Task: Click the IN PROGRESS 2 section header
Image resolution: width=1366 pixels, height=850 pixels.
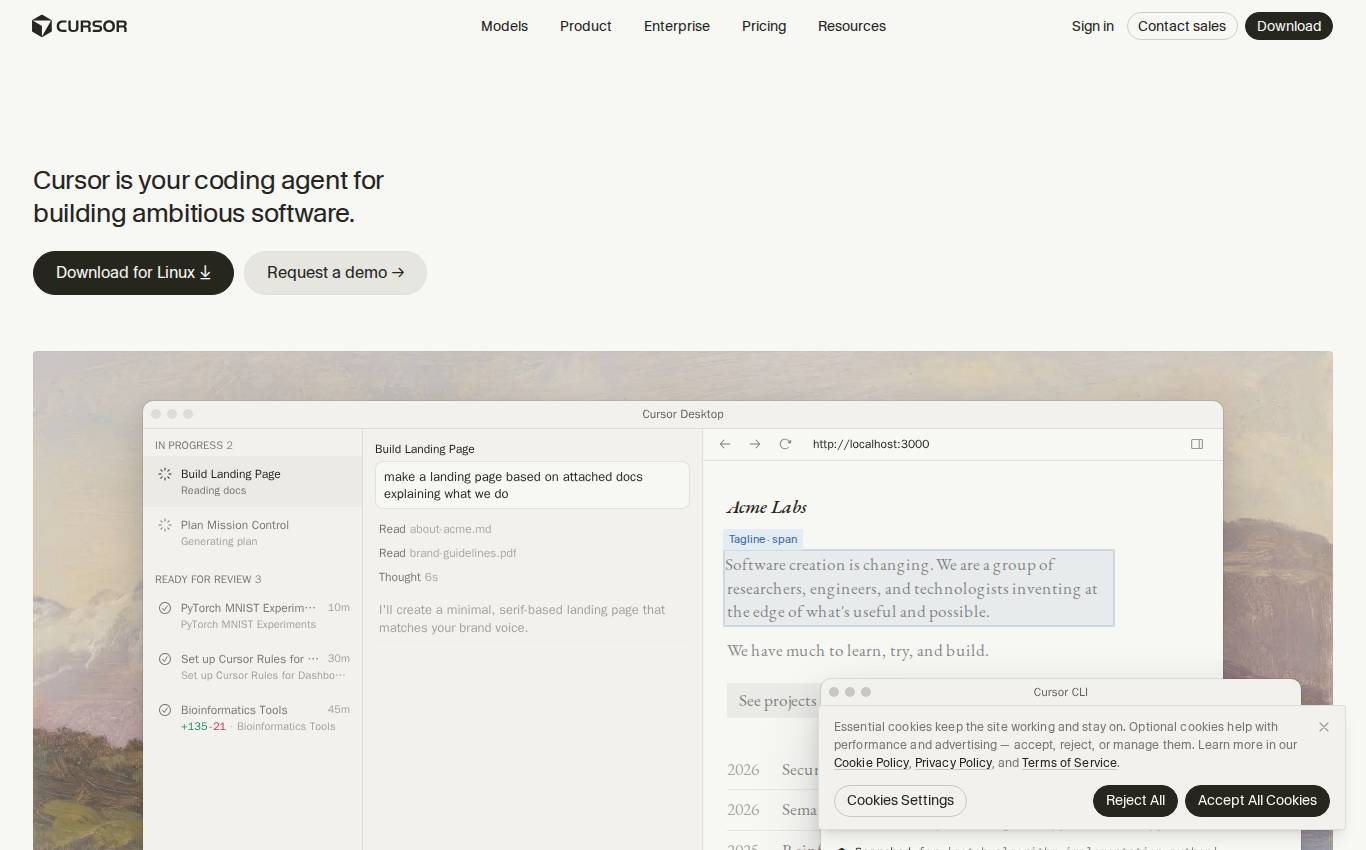Action: click(x=194, y=445)
